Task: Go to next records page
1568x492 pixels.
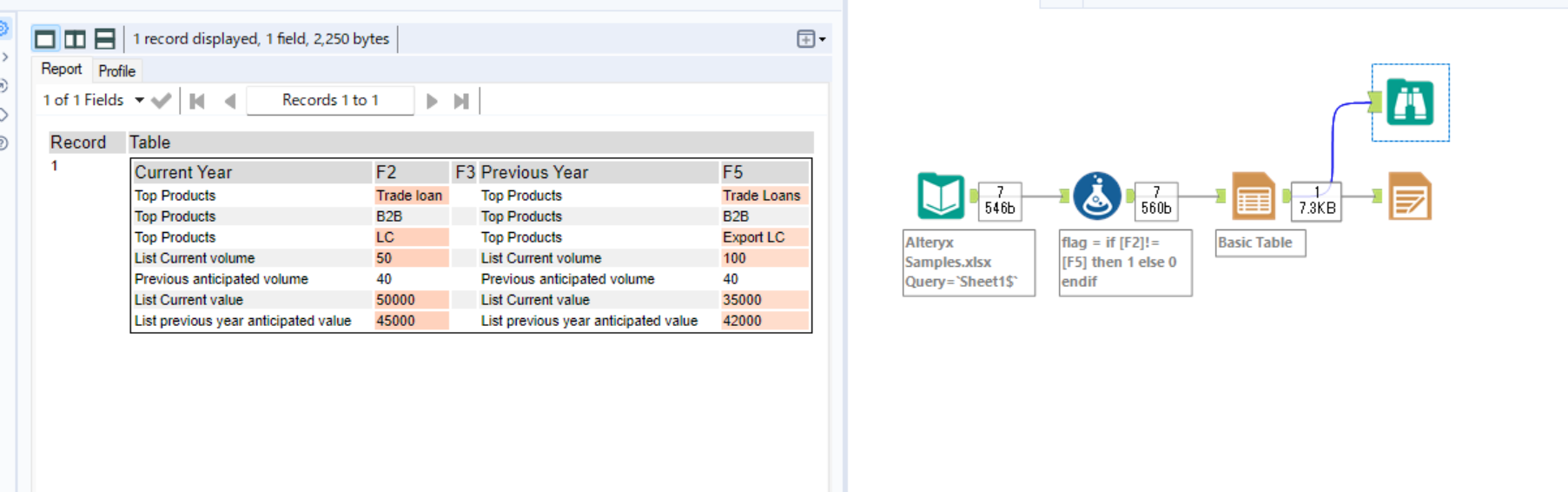Action: [x=432, y=101]
